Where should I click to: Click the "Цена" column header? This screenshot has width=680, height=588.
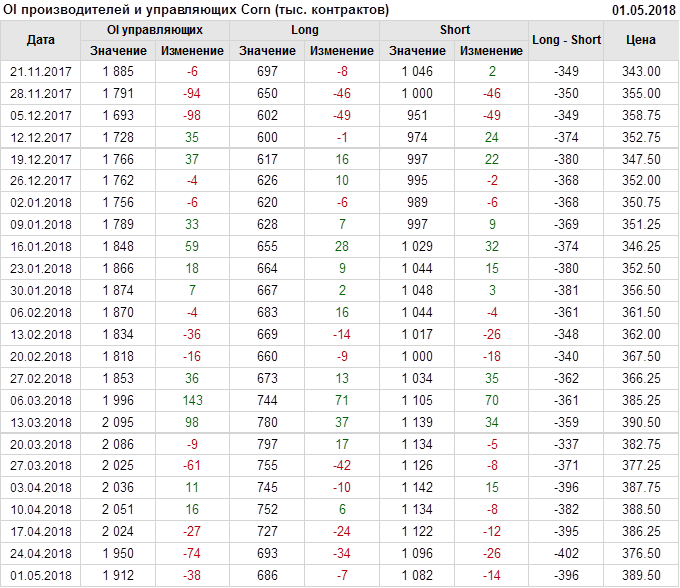tap(641, 40)
